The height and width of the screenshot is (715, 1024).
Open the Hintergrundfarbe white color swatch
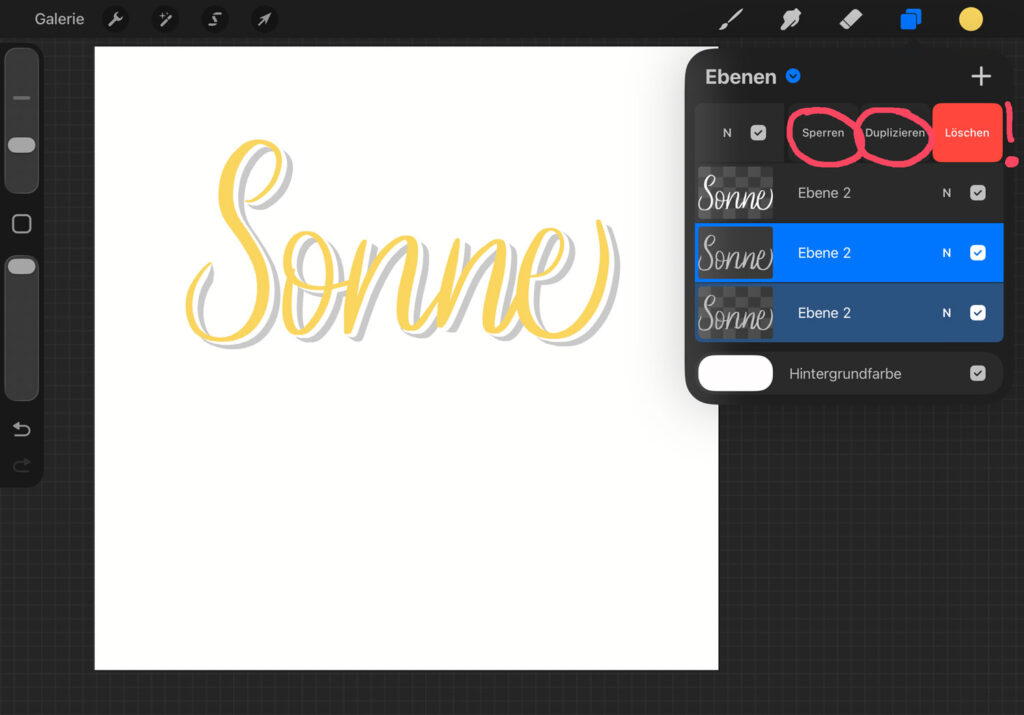735,373
